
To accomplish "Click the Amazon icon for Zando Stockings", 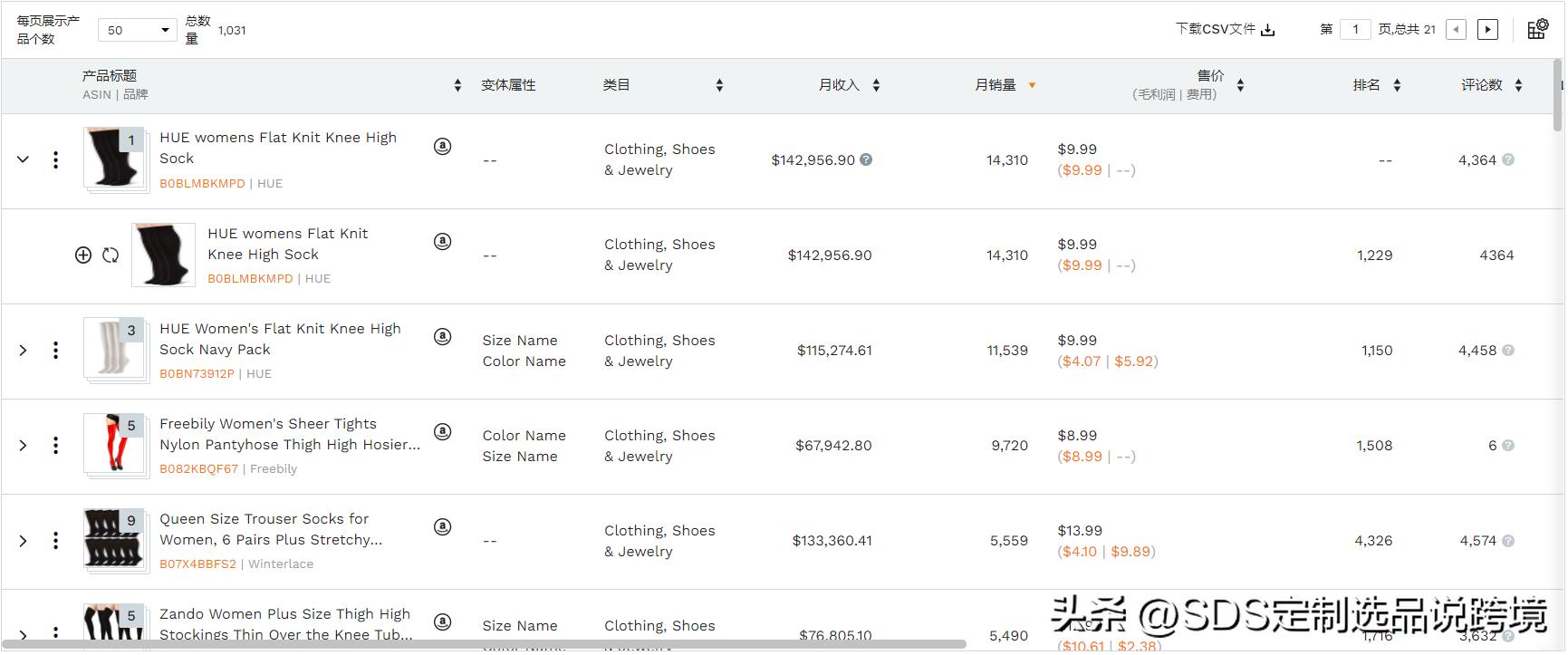I will click(442, 621).
